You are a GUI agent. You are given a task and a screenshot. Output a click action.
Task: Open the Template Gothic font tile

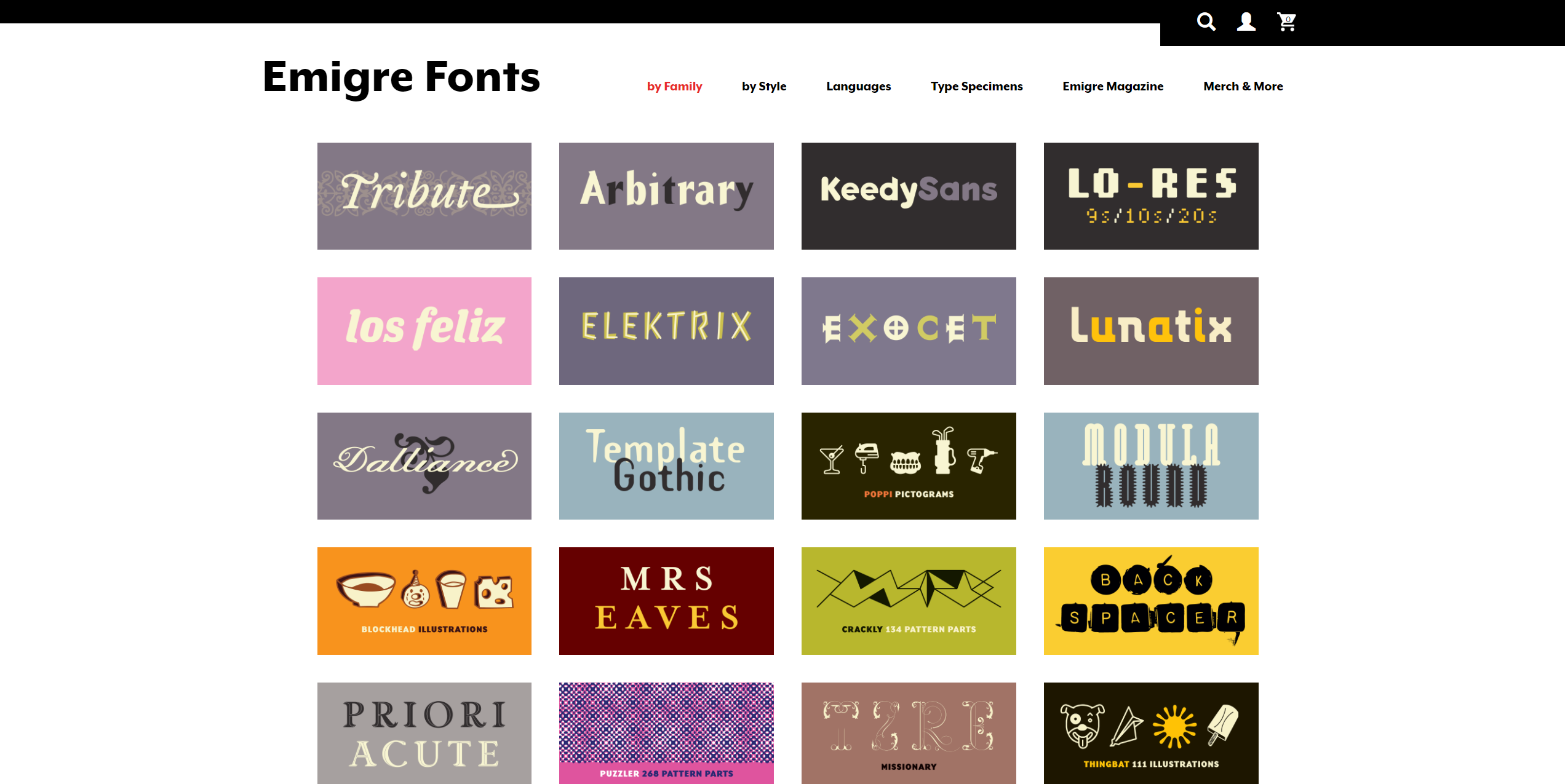666,466
